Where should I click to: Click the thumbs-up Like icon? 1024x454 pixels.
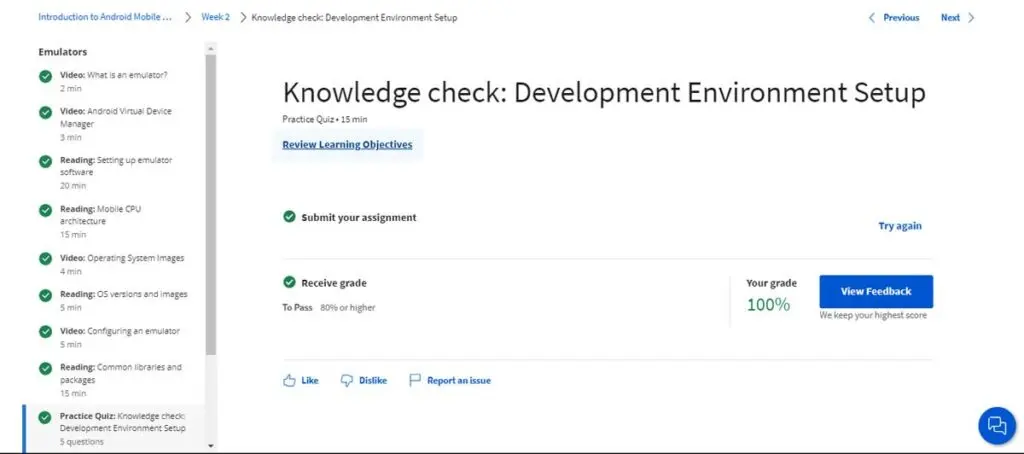point(289,381)
